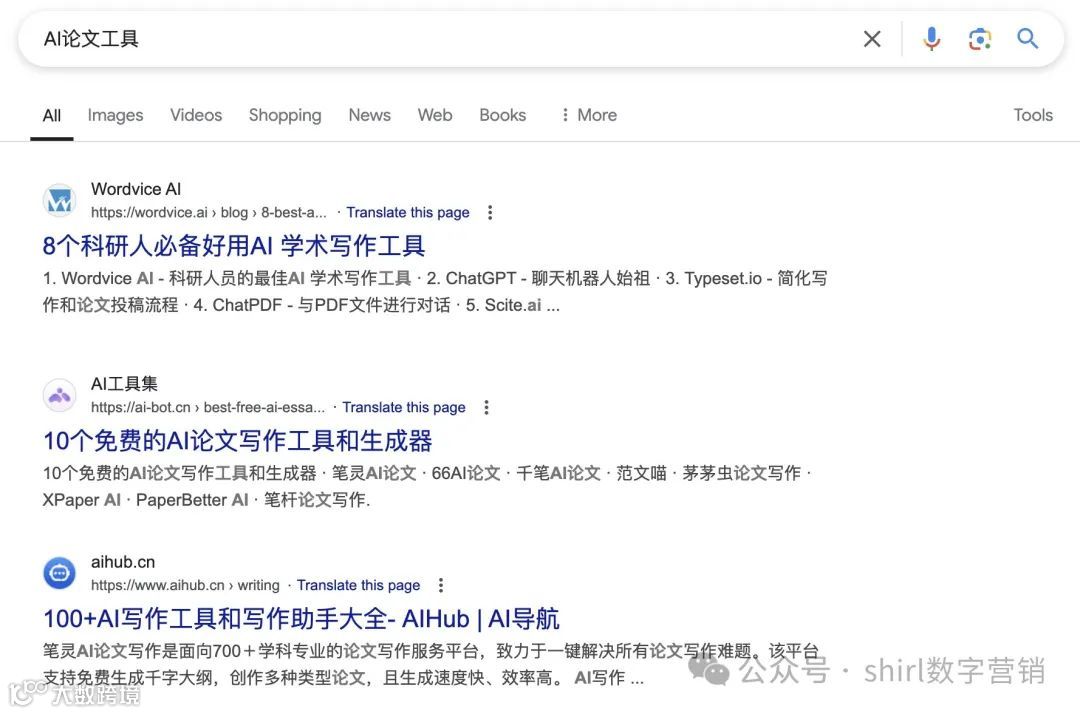Open the result 10个免费的AI论文写作工具和生成器
Screen dimensions: 1080x714
(238, 441)
